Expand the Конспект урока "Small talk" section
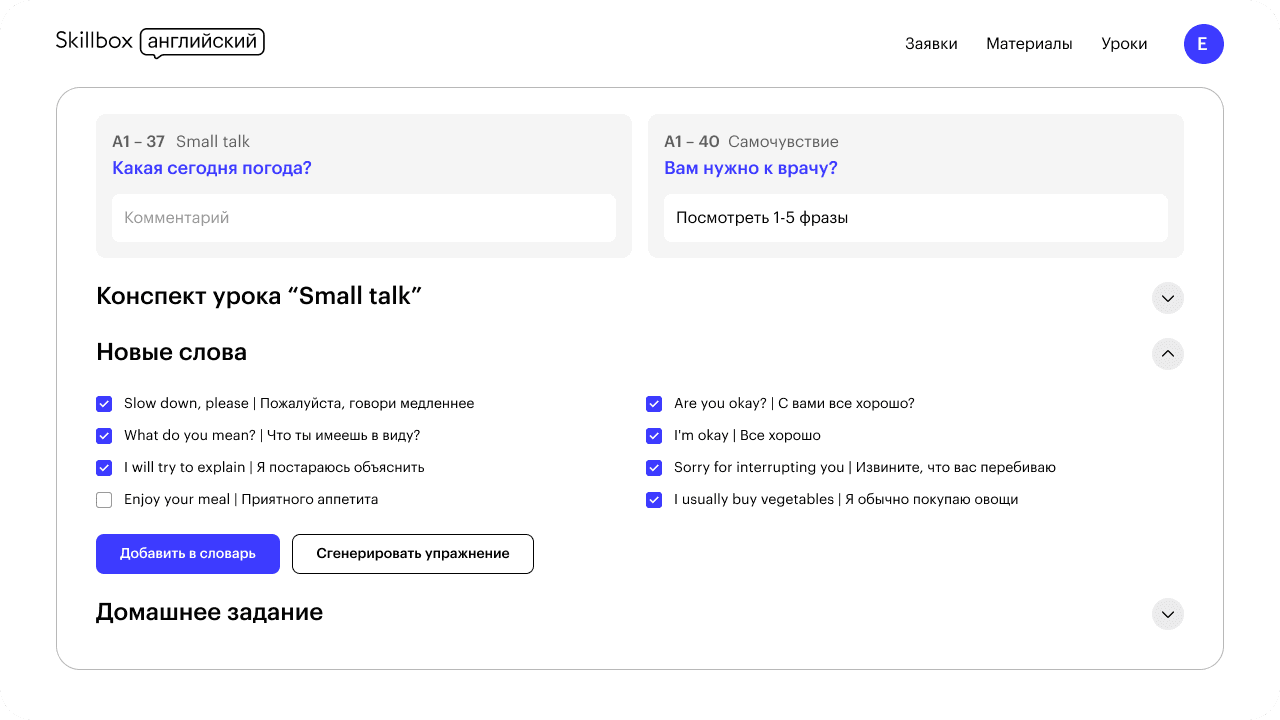Image resolution: width=1280 pixels, height=720 pixels. coord(1167,297)
